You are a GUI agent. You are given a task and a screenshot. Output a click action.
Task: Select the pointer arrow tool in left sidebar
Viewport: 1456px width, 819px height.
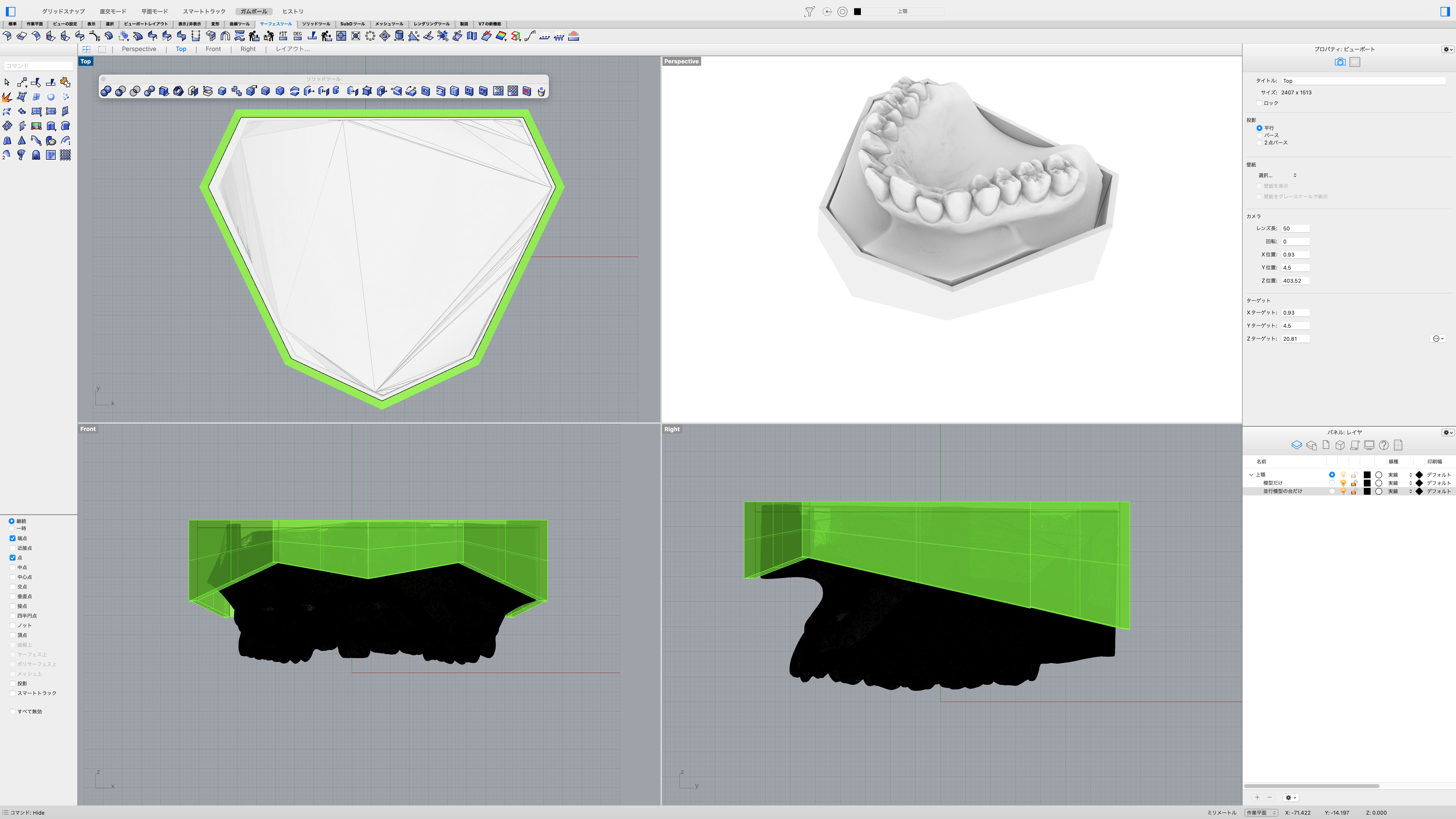(7, 83)
